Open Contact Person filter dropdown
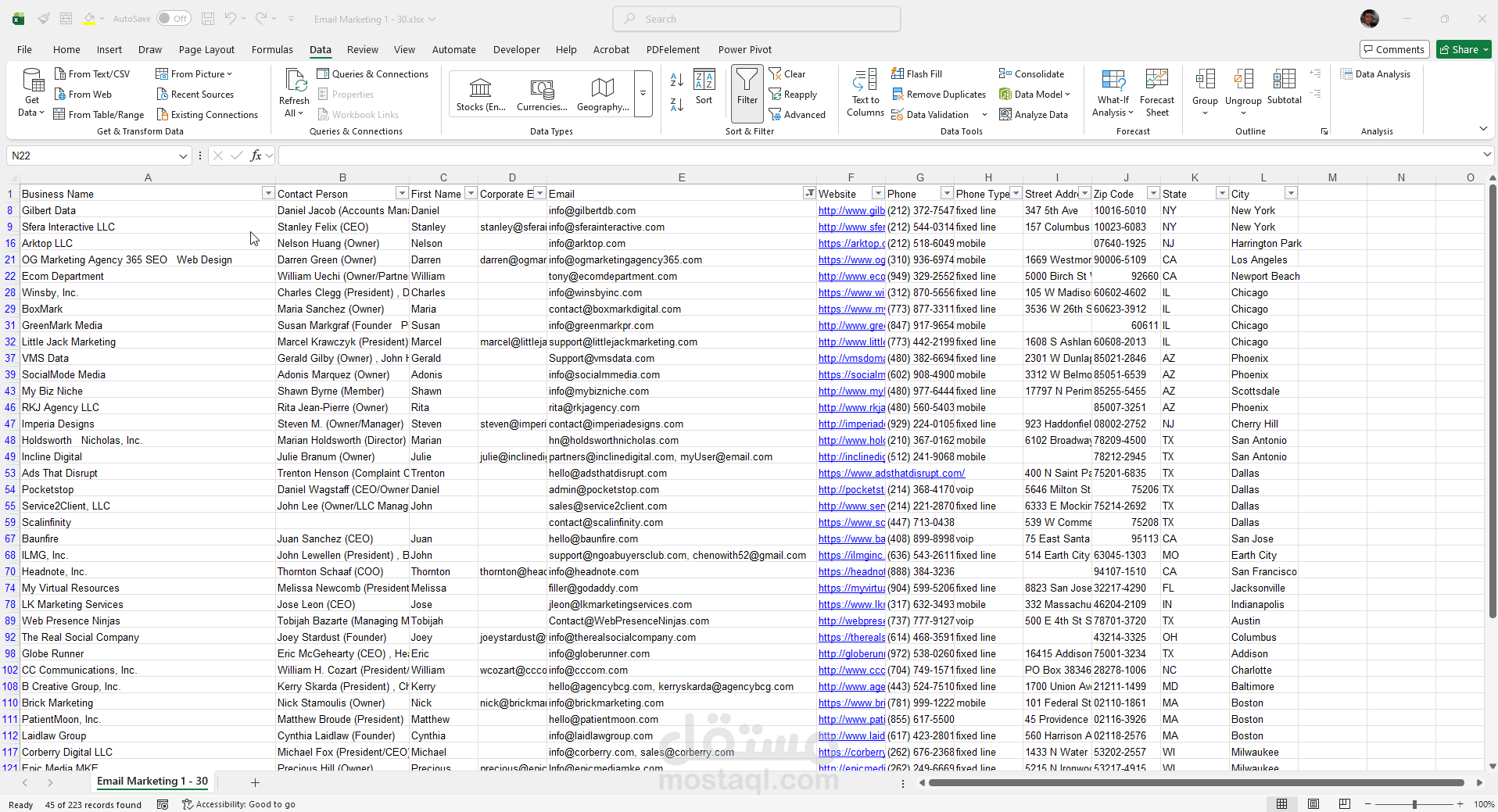Image resolution: width=1498 pixels, height=812 pixels. tap(402, 193)
